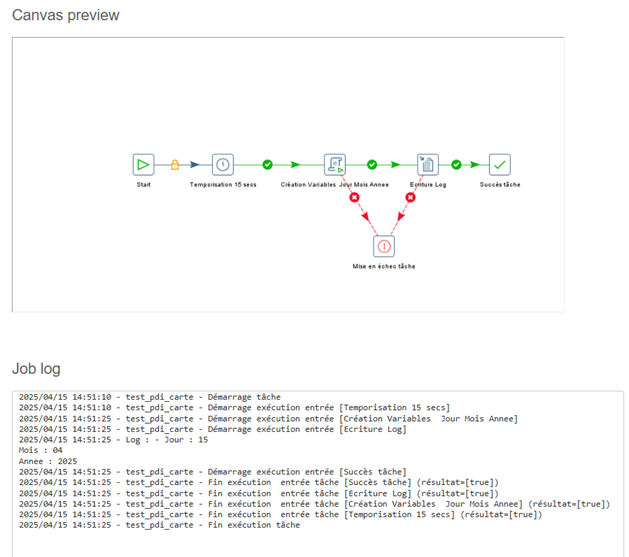The image size is (629, 557).
Task: Click red error hop under Création Variables
Action: [x=354, y=197]
